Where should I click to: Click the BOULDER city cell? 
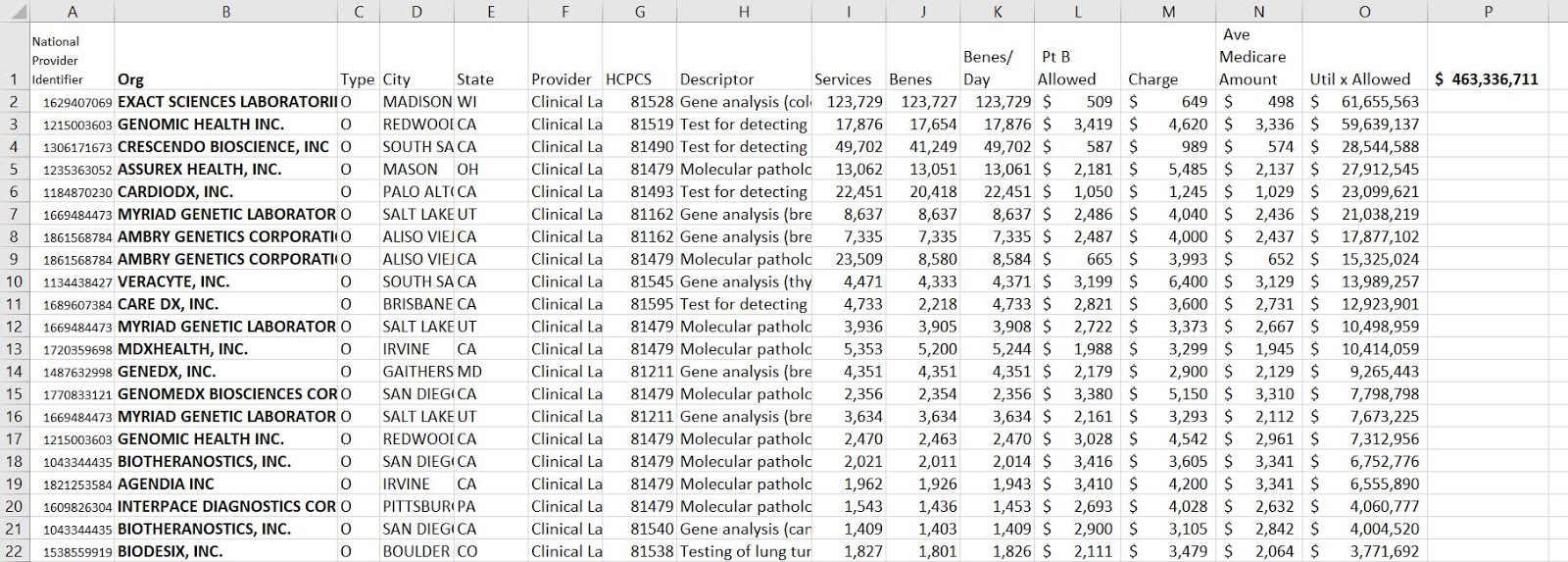point(416,551)
